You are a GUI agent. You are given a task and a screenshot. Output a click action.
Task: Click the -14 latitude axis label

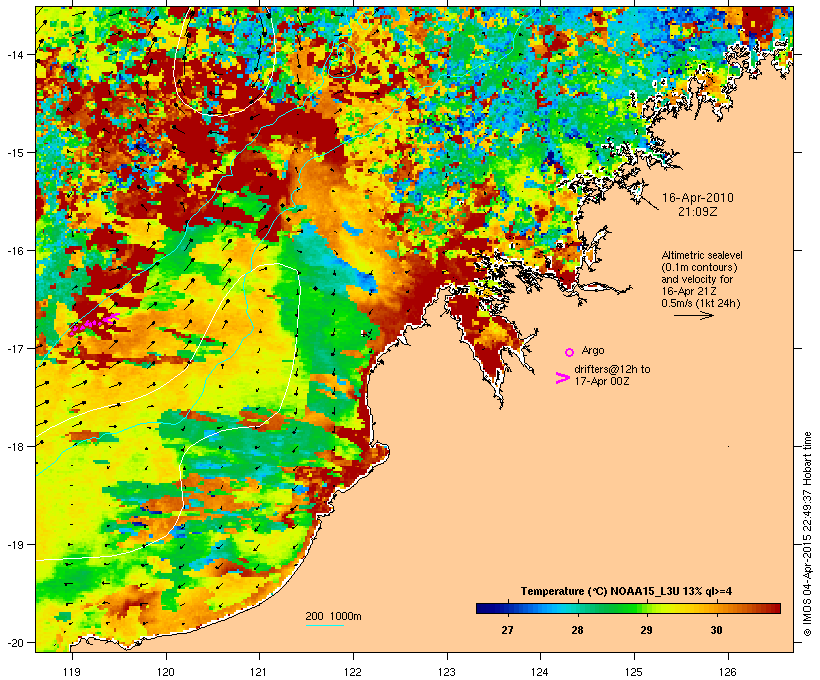[15, 54]
